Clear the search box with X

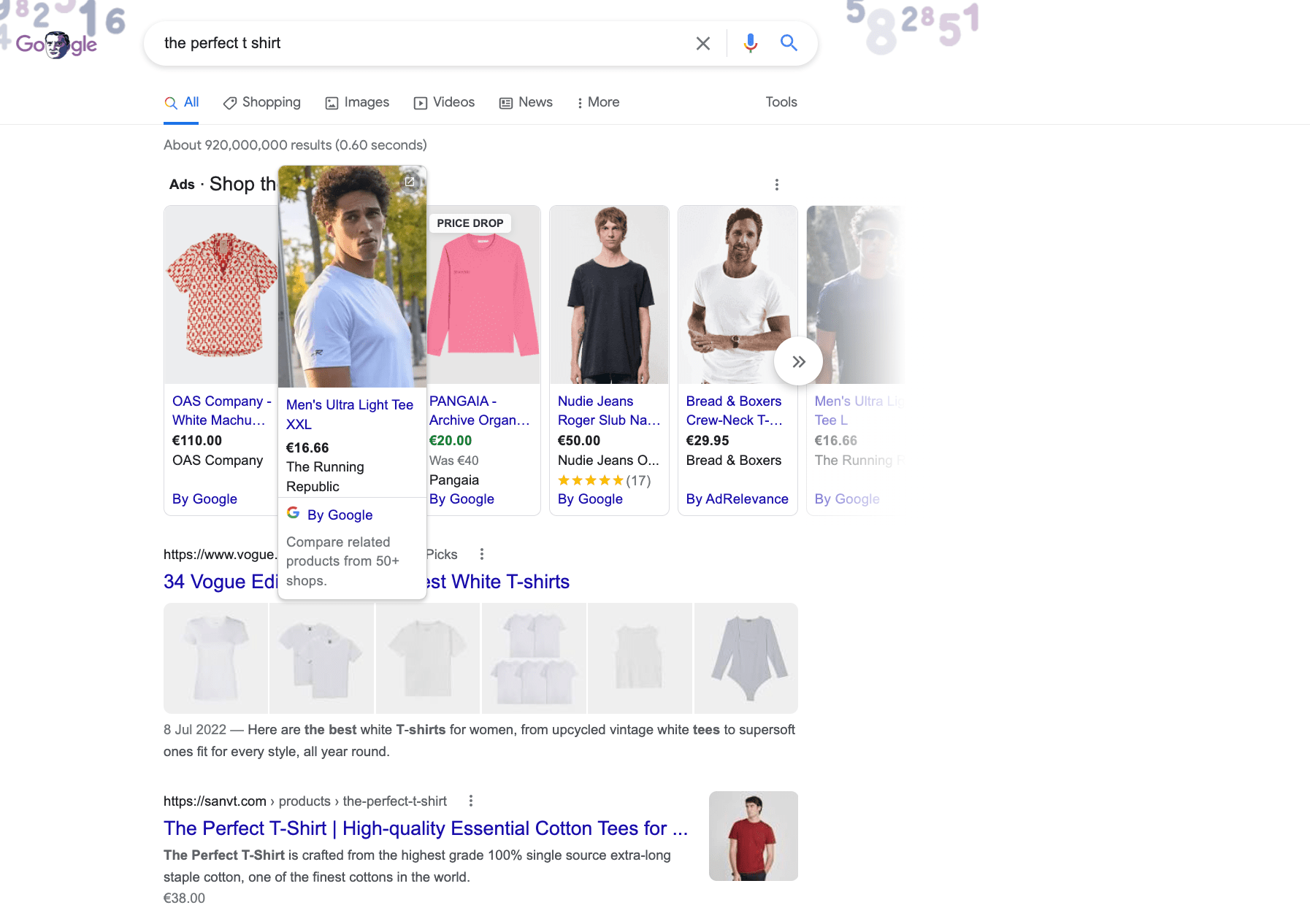[703, 44]
